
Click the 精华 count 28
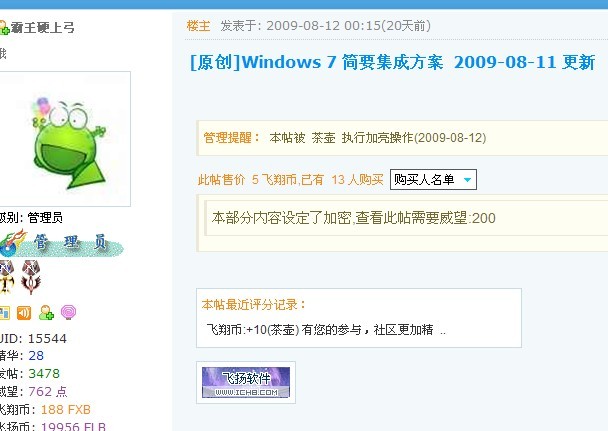pos(36,355)
